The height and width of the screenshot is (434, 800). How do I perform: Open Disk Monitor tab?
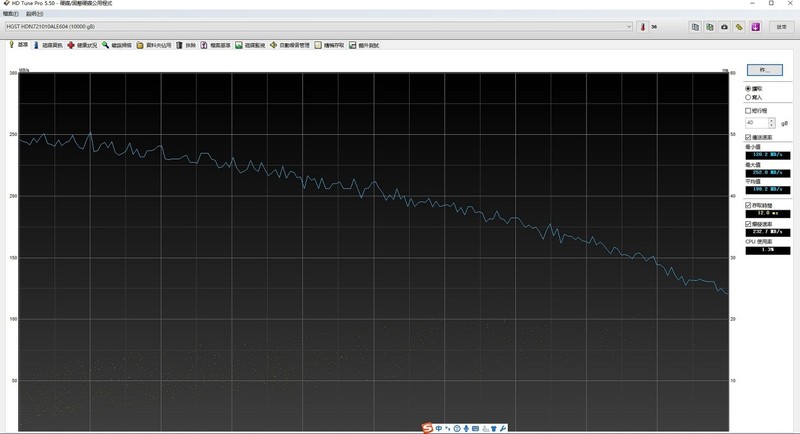[250, 45]
